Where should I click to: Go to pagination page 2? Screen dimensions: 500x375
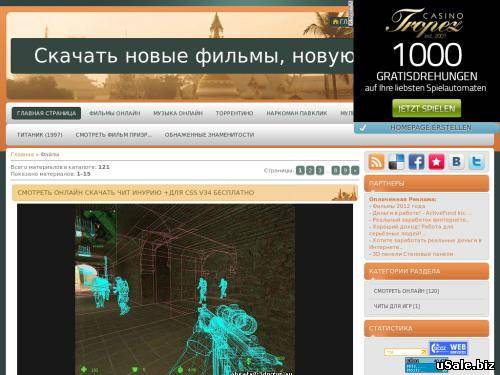[x=310, y=170]
